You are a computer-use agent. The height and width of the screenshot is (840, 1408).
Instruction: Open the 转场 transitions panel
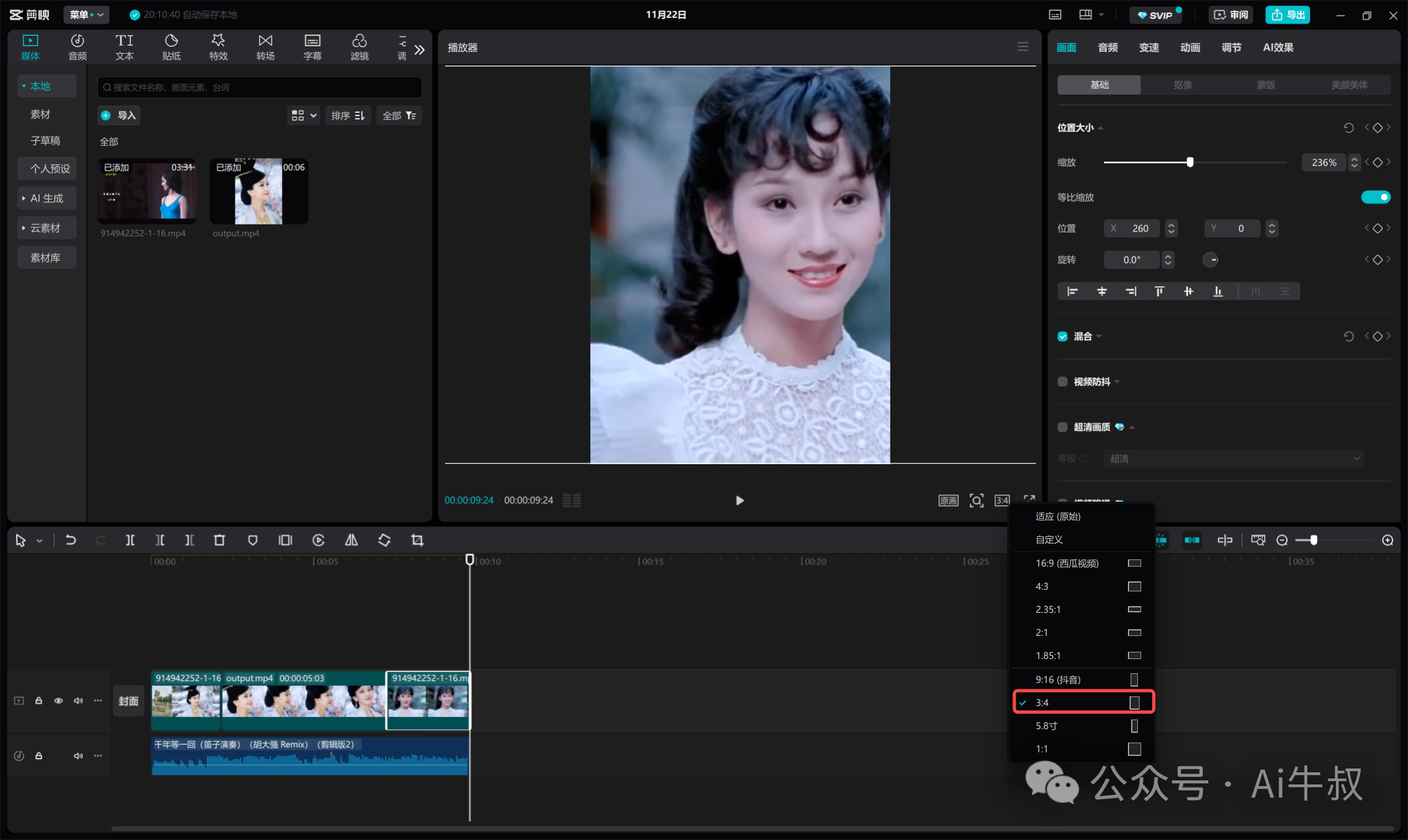[265, 47]
